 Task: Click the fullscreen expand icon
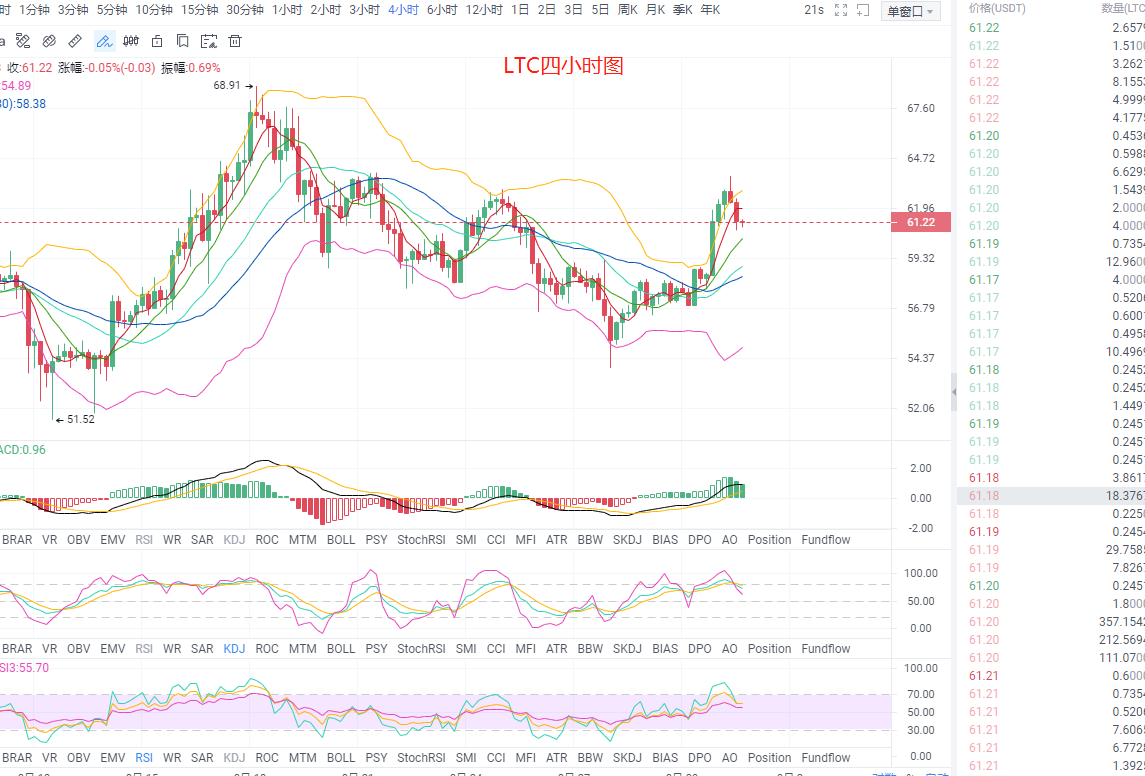coord(840,10)
